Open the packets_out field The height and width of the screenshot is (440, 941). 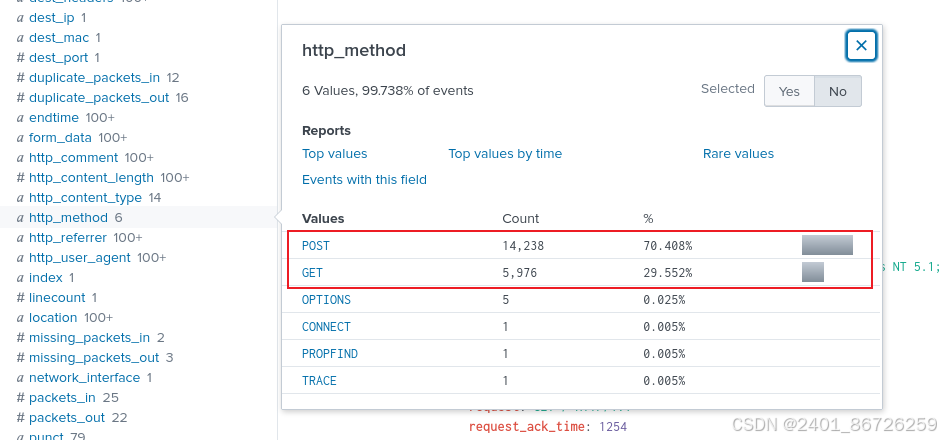coord(67,417)
